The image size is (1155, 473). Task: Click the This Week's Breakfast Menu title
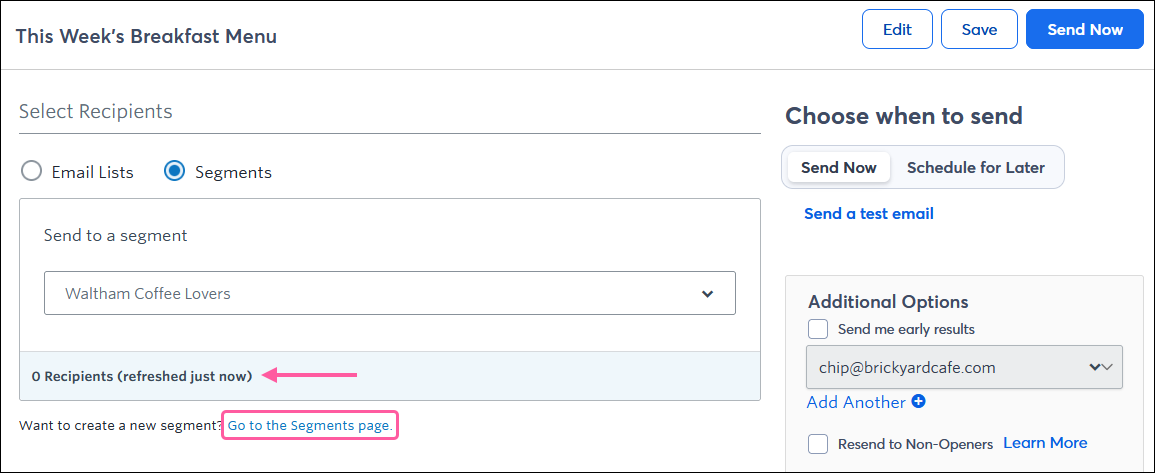pyautogui.click(x=147, y=36)
